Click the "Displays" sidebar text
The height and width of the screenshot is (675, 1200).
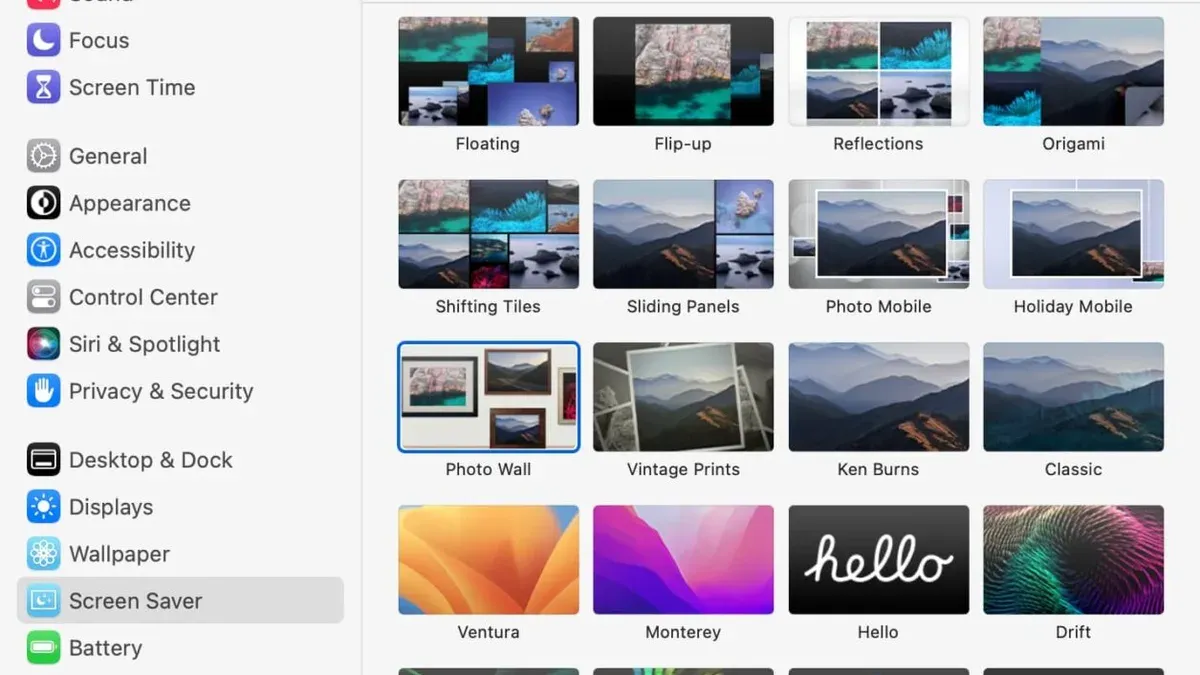pyautogui.click(x=111, y=508)
